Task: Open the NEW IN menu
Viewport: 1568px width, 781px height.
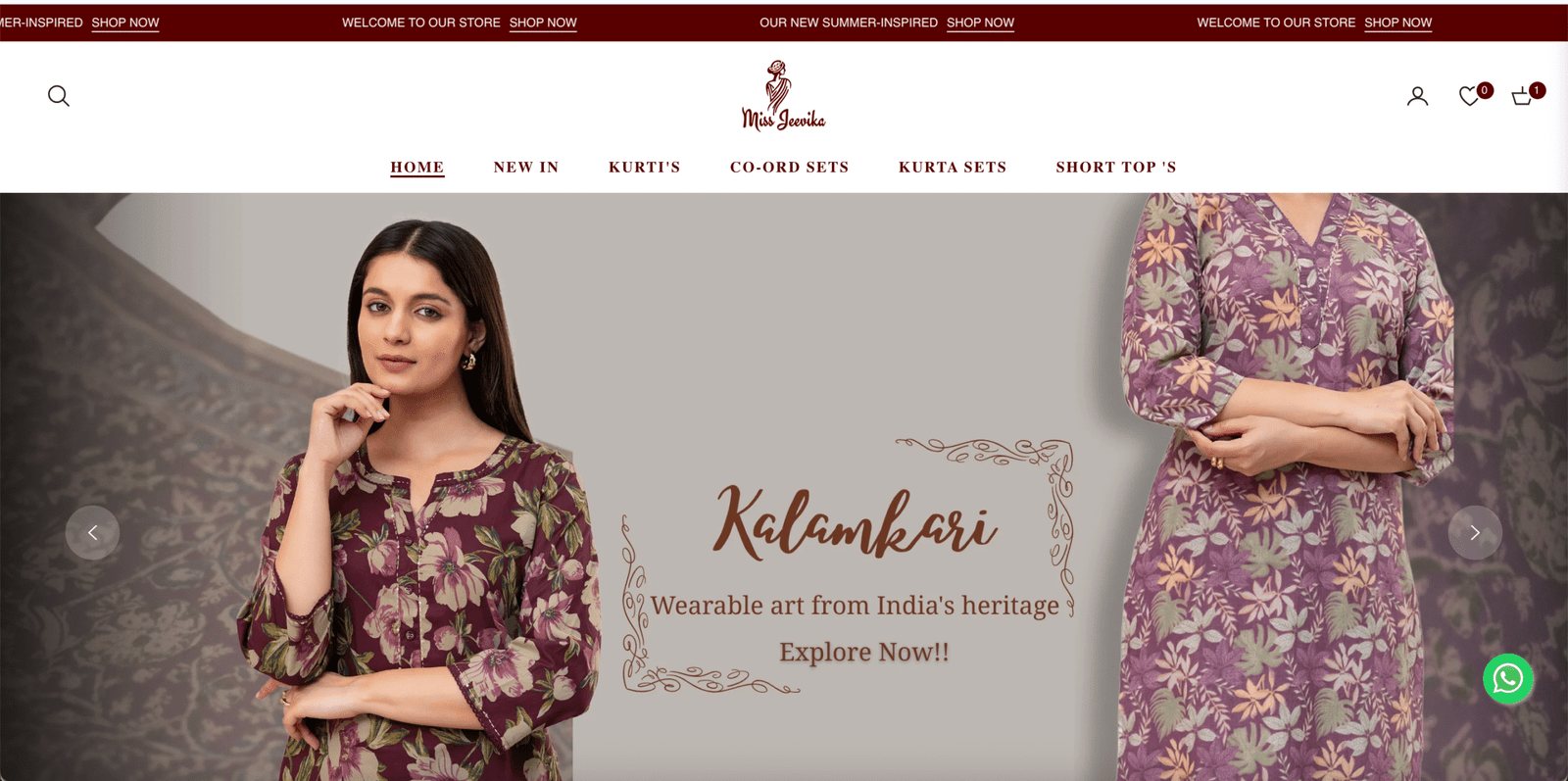Action: tap(526, 168)
